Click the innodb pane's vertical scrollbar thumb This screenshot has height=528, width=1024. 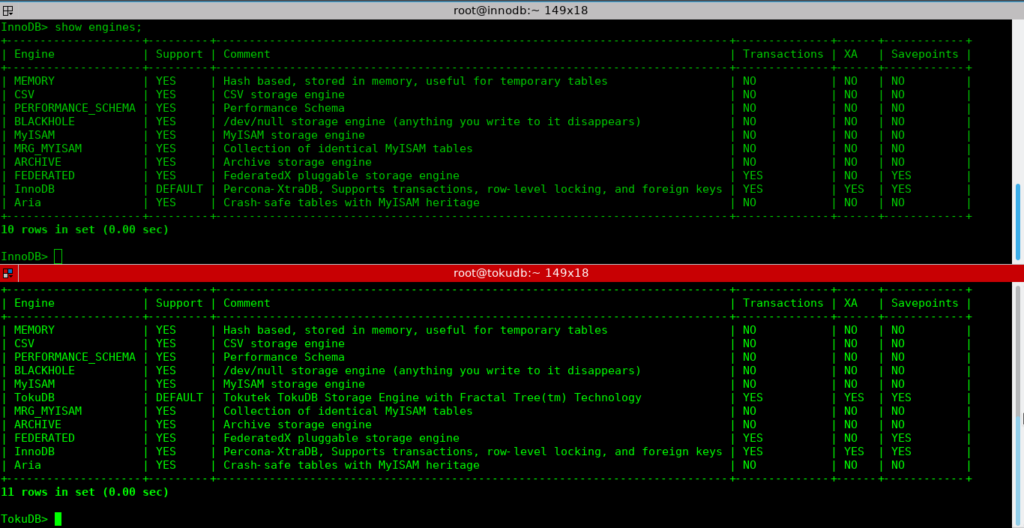(x=1018, y=222)
